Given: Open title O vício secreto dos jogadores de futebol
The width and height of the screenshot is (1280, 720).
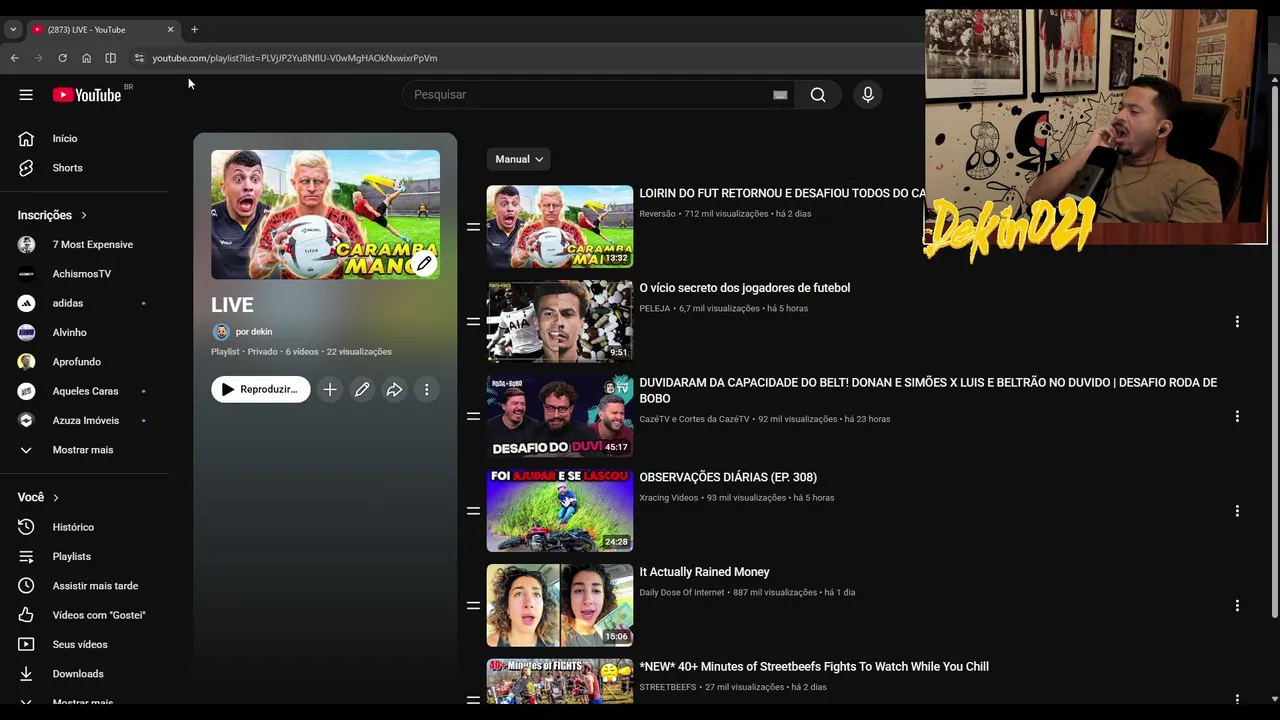Looking at the screenshot, I should (x=745, y=288).
